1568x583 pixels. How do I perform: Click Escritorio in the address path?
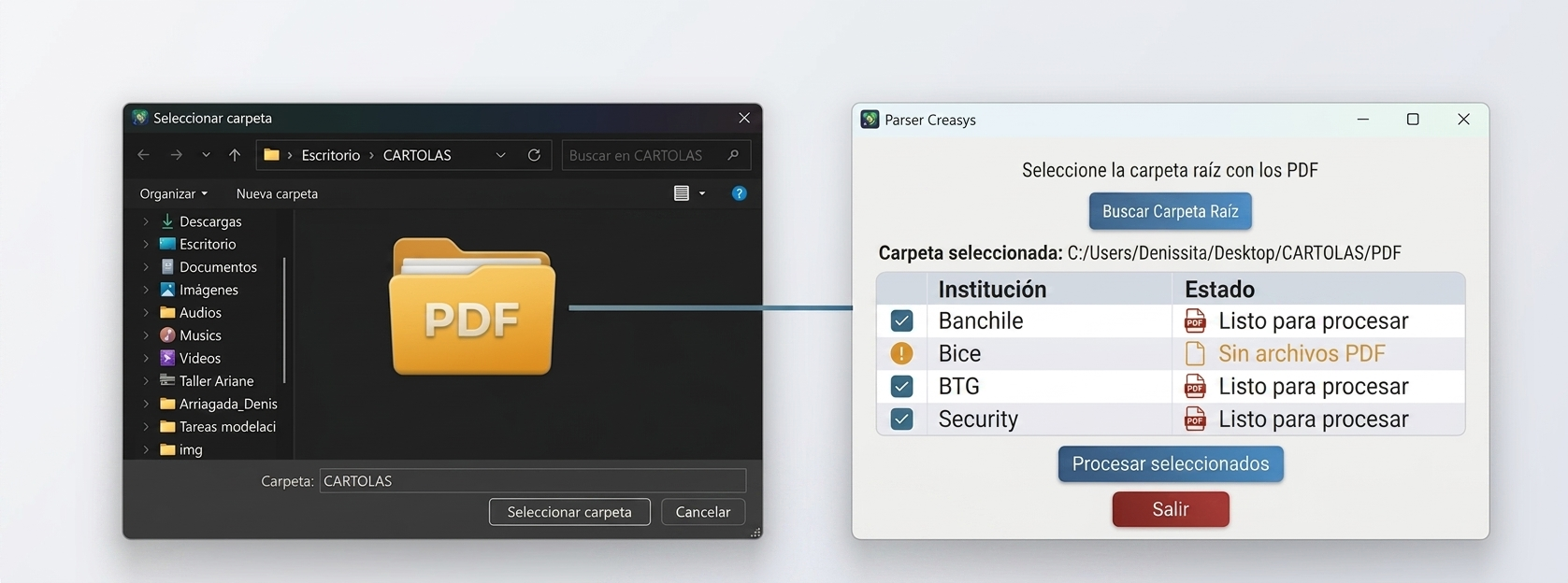point(330,155)
